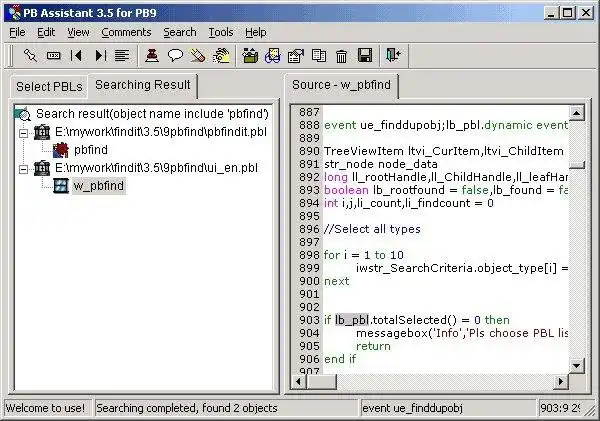Click the horizontal scrollbar thumb in source
The height and width of the screenshot is (421, 600).
321,382
